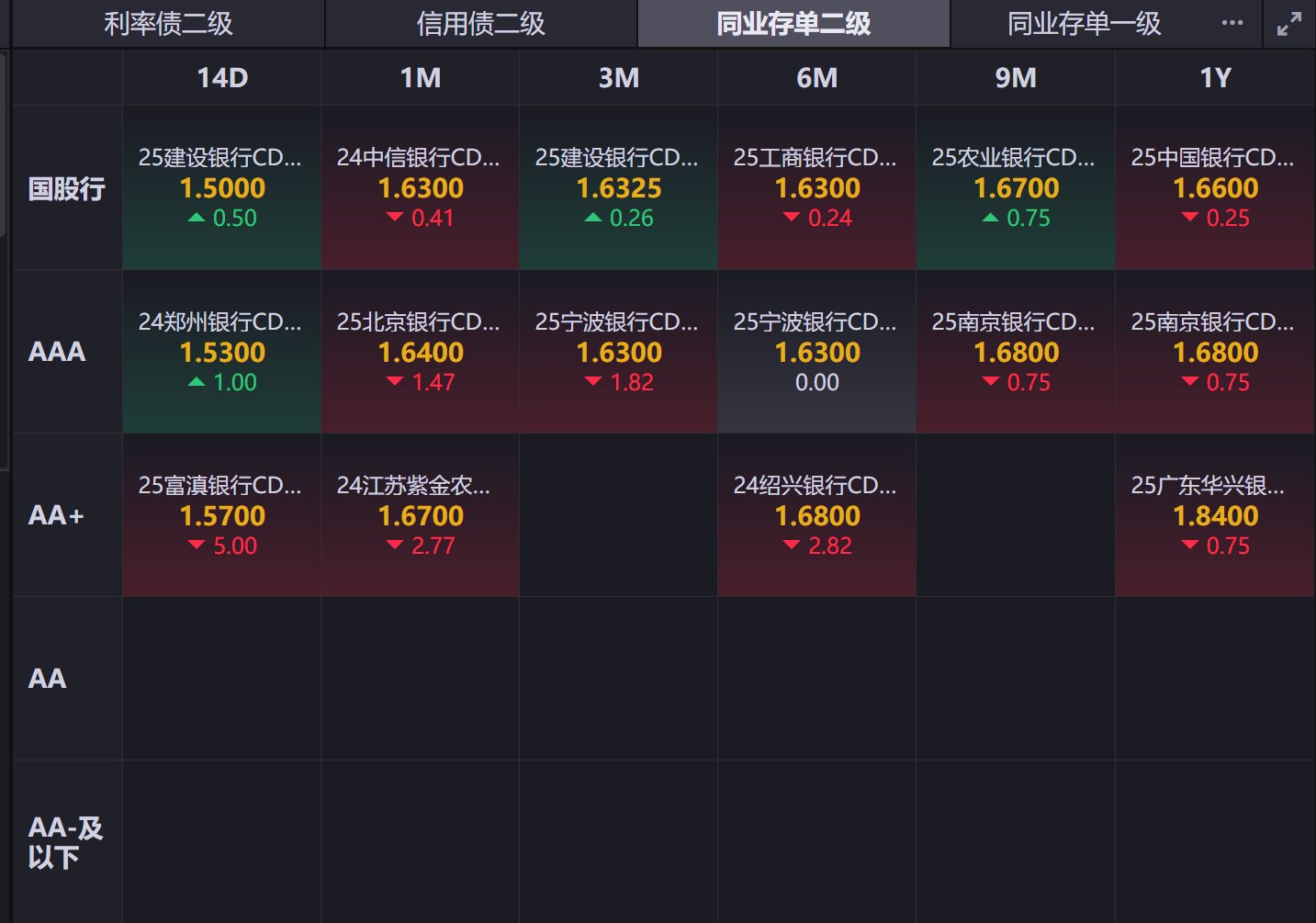Switch to the 信用债二级 tab
This screenshot has height=923, width=1316.
pos(481,24)
